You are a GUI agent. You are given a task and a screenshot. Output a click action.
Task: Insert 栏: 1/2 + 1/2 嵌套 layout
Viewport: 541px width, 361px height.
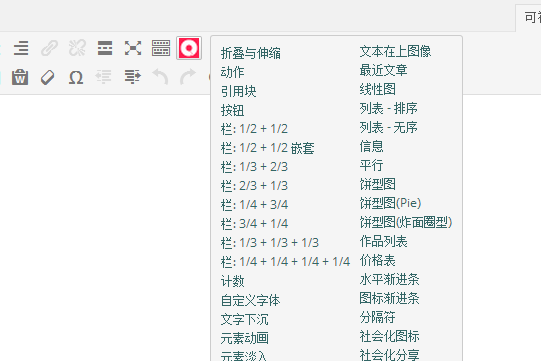[267, 148]
